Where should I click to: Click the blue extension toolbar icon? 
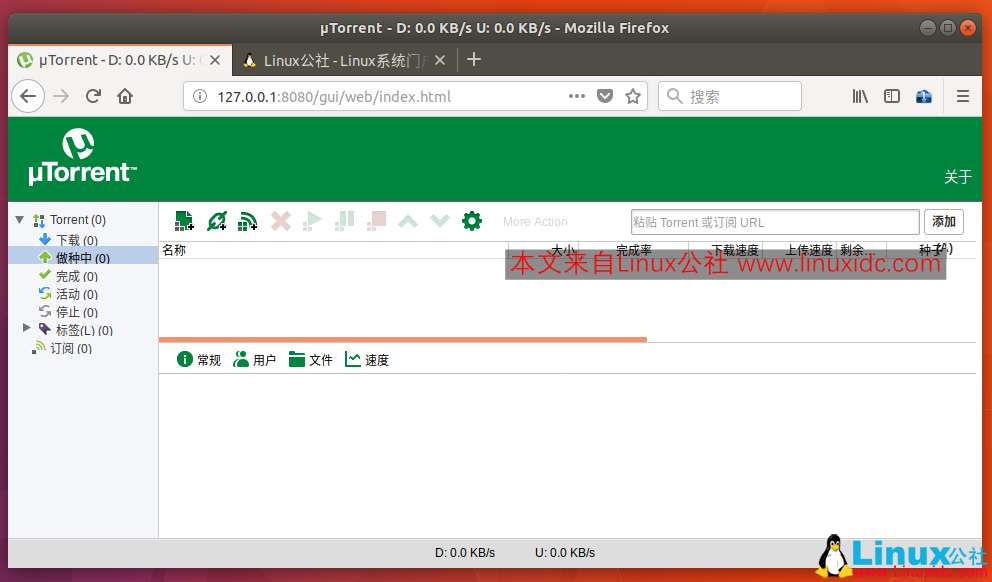[924, 96]
